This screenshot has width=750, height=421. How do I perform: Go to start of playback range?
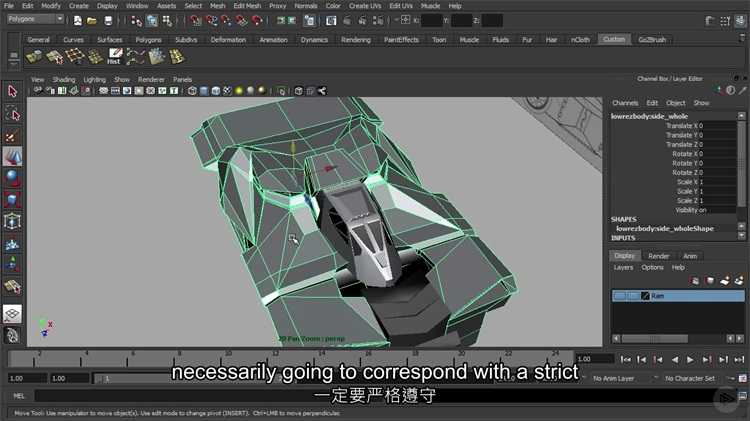[625, 359]
